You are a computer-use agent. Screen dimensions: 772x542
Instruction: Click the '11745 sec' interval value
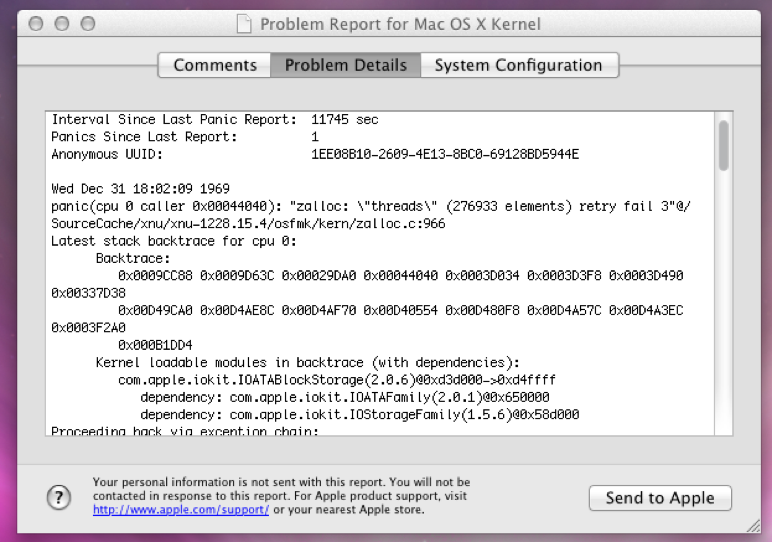tap(345, 120)
